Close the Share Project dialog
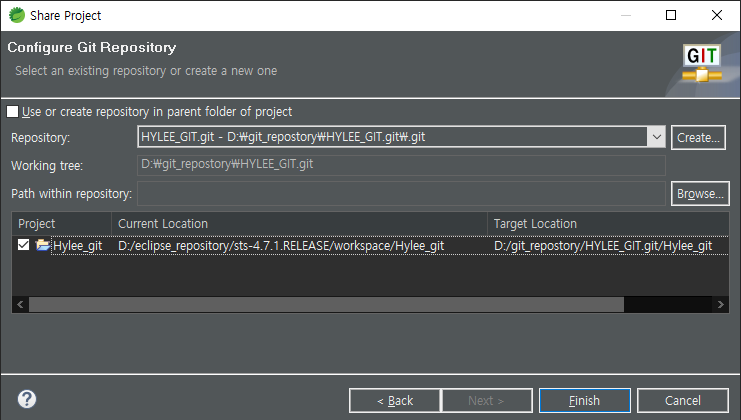The height and width of the screenshot is (420, 741). click(x=717, y=15)
